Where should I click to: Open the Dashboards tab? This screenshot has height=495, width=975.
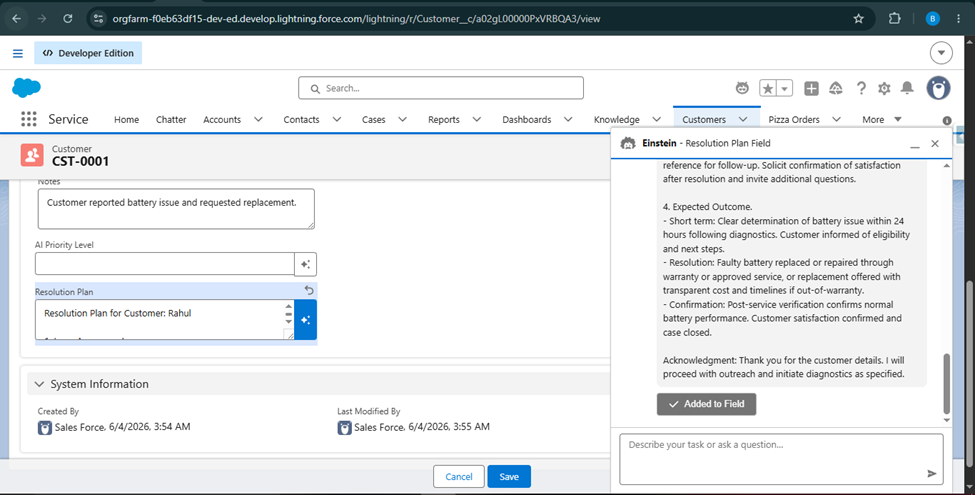(527, 119)
